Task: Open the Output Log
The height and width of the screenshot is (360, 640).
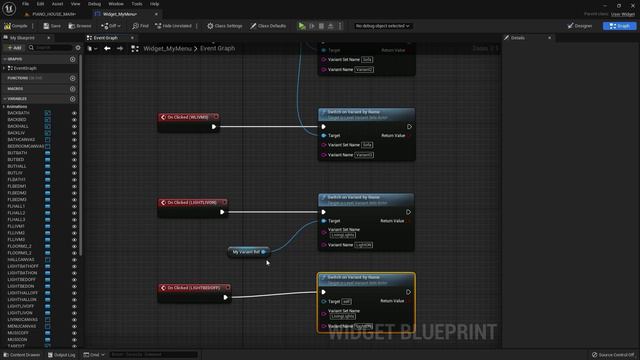Action: point(62,355)
